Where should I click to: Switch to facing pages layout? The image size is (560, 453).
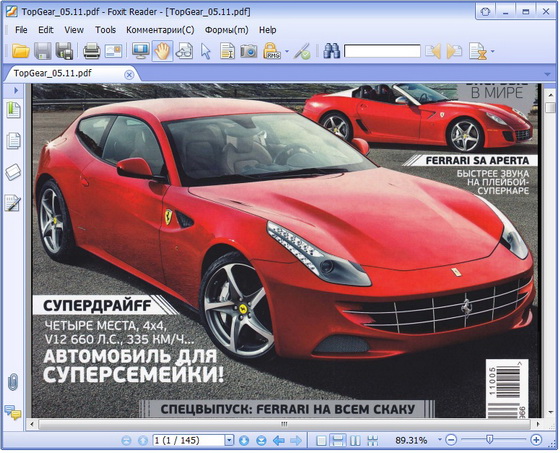[355, 441]
